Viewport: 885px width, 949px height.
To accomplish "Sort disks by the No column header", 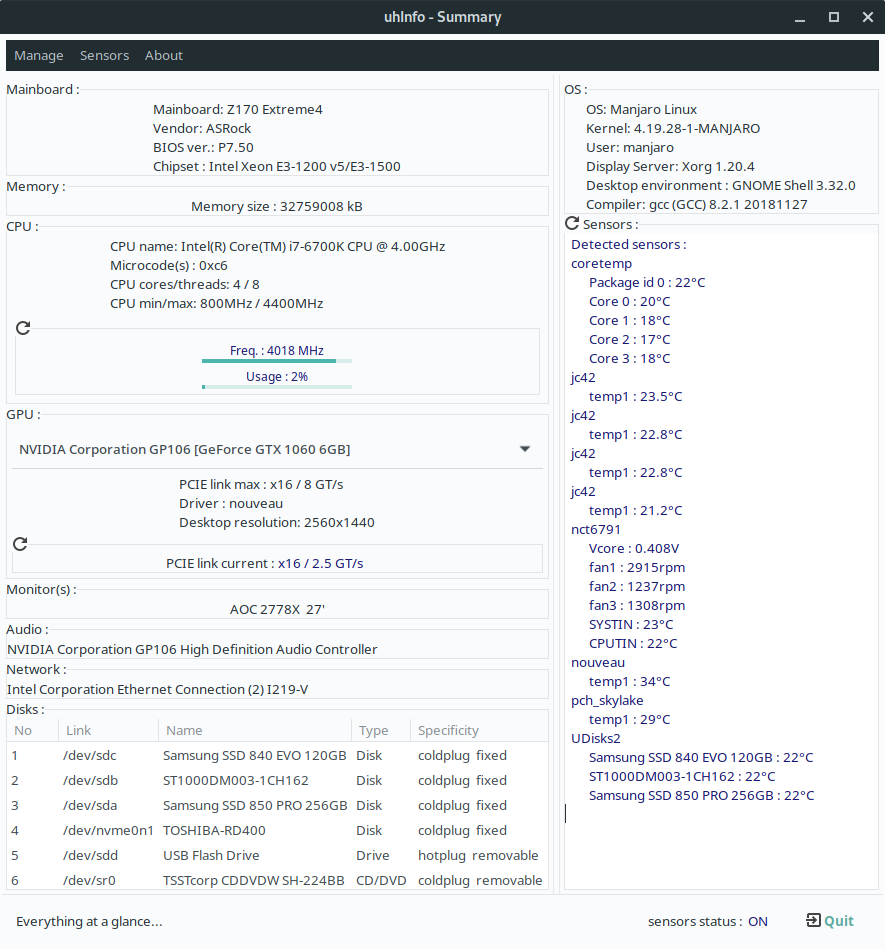I will coord(33,731).
